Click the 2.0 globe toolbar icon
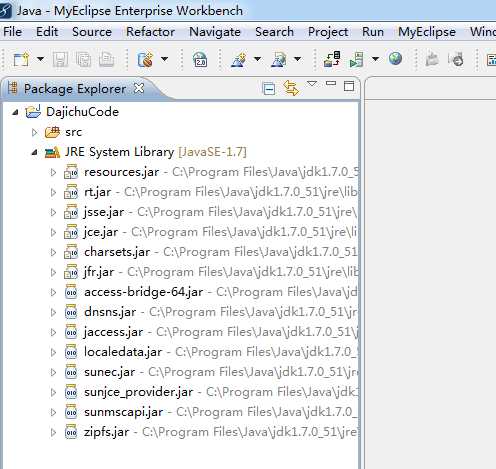The height and width of the screenshot is (469, 496). pos(200,60)
